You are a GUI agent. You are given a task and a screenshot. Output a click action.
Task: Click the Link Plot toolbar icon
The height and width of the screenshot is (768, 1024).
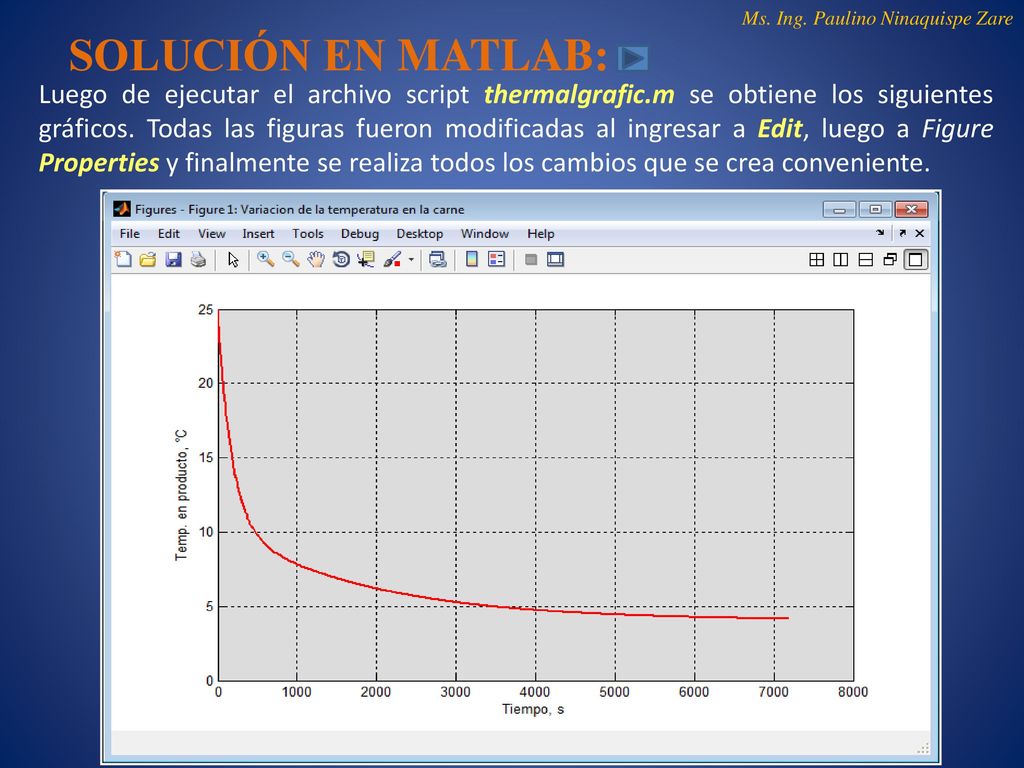click(x=438, y=260)
